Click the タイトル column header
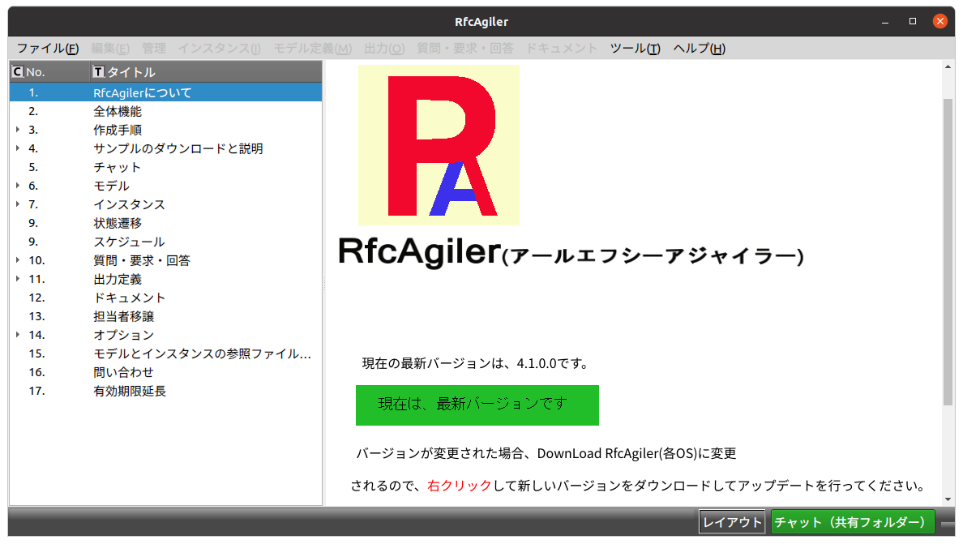Viewport: 963px width, 544px height. pos(206,72)
